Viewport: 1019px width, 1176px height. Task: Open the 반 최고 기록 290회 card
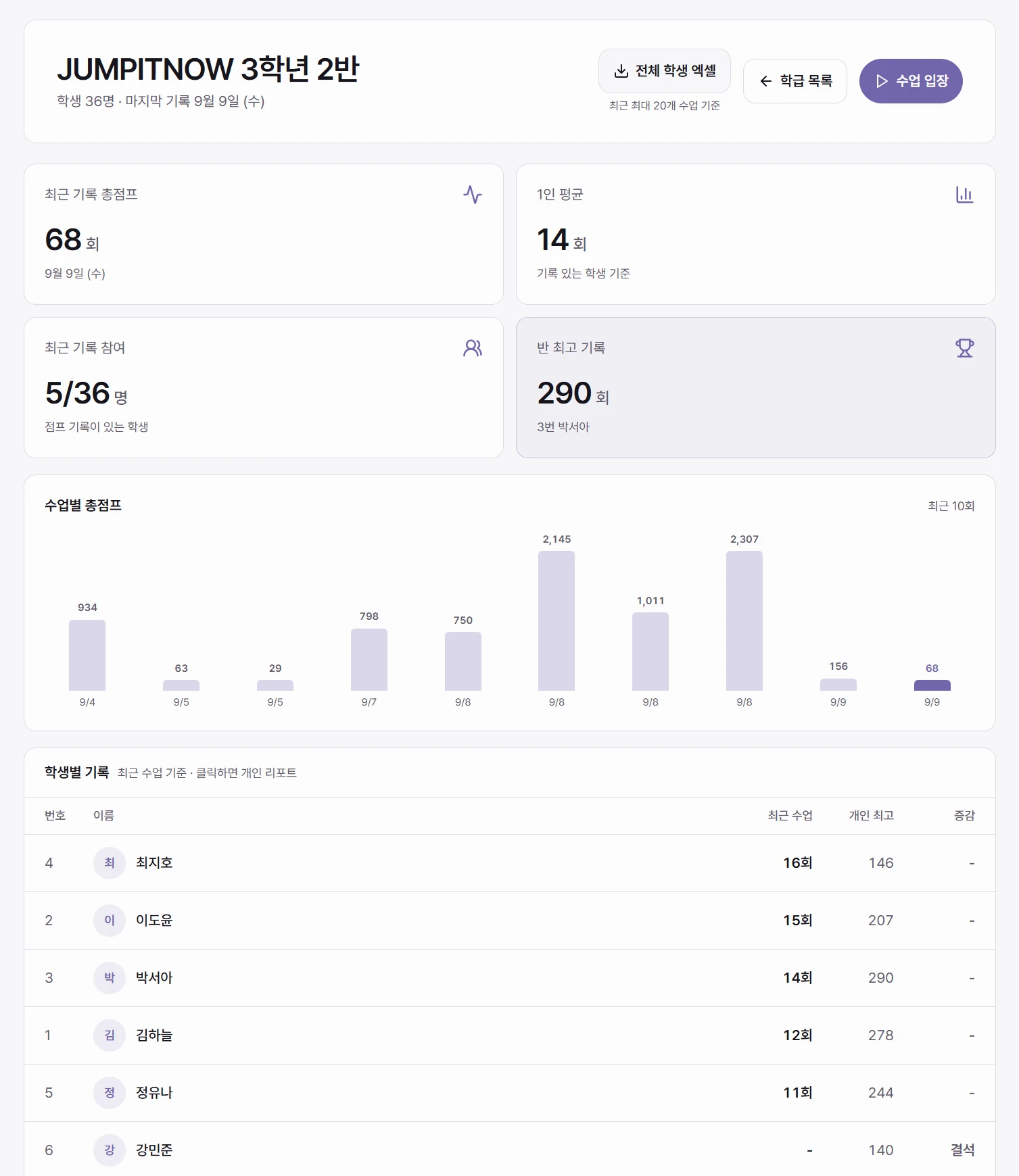tap(756, 387)
